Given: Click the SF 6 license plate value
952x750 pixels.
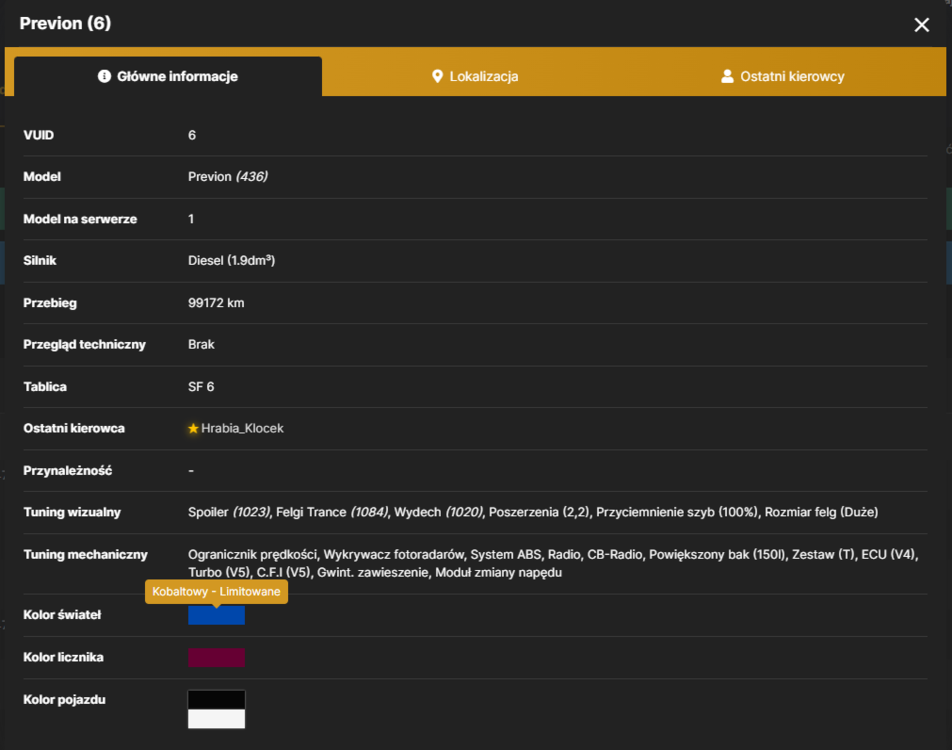Looking at the screenshot, I should pyautogui.click(x=201, y=387).
